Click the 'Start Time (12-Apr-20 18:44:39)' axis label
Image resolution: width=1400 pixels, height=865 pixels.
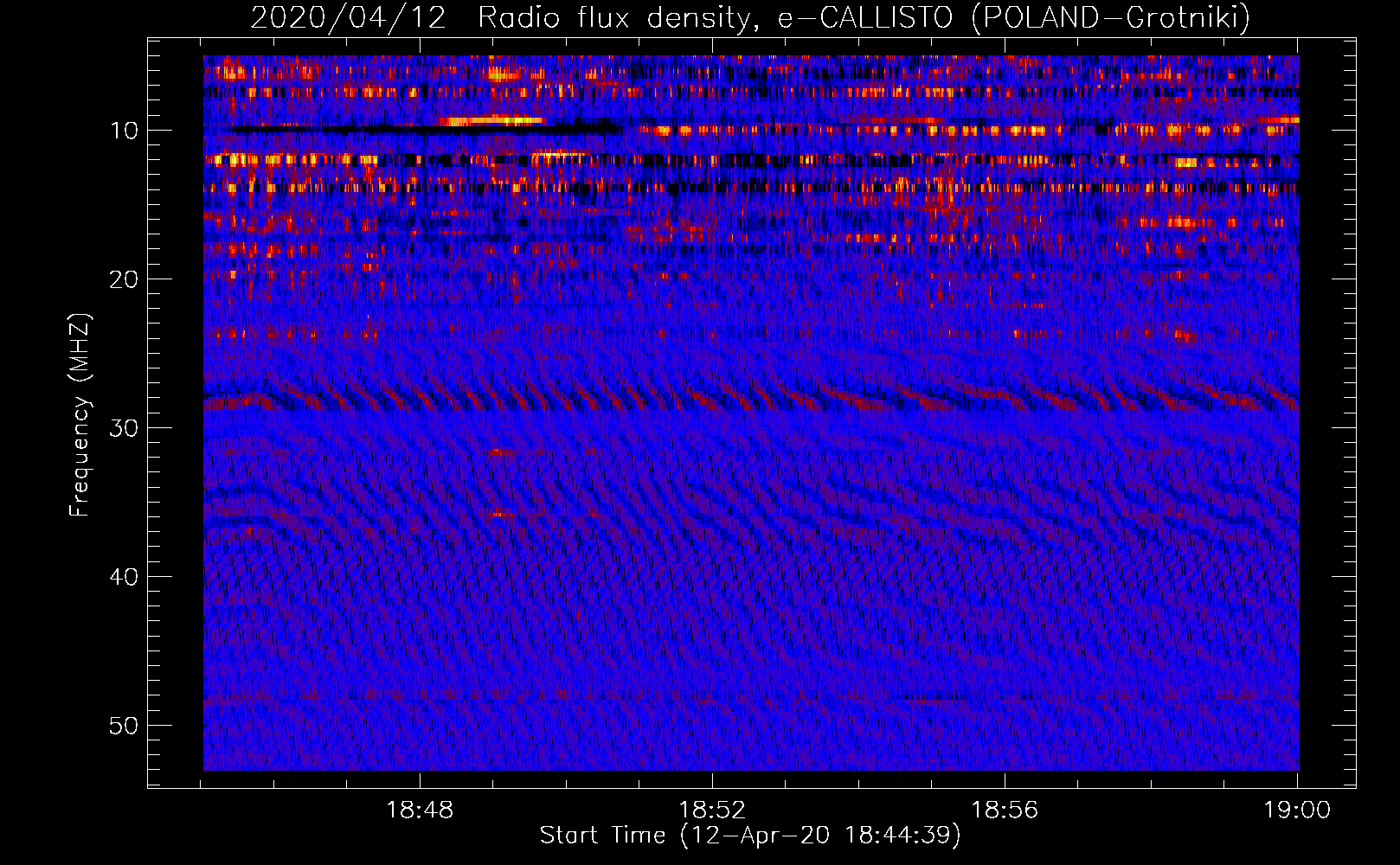750,836
